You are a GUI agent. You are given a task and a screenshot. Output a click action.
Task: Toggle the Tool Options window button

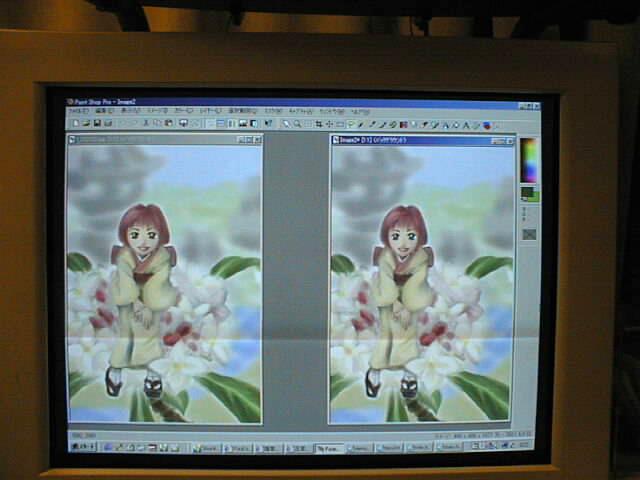point(221,124)
